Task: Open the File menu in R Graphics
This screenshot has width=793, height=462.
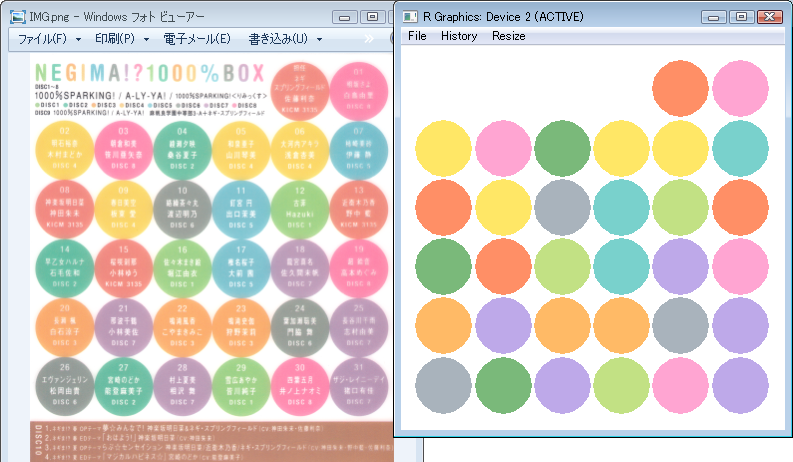Action: coord(417,36)
